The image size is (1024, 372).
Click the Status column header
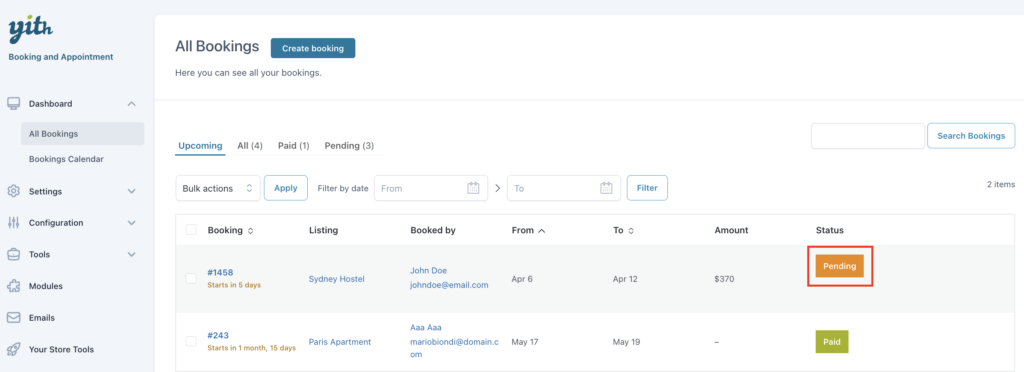[x=830, y=230]
